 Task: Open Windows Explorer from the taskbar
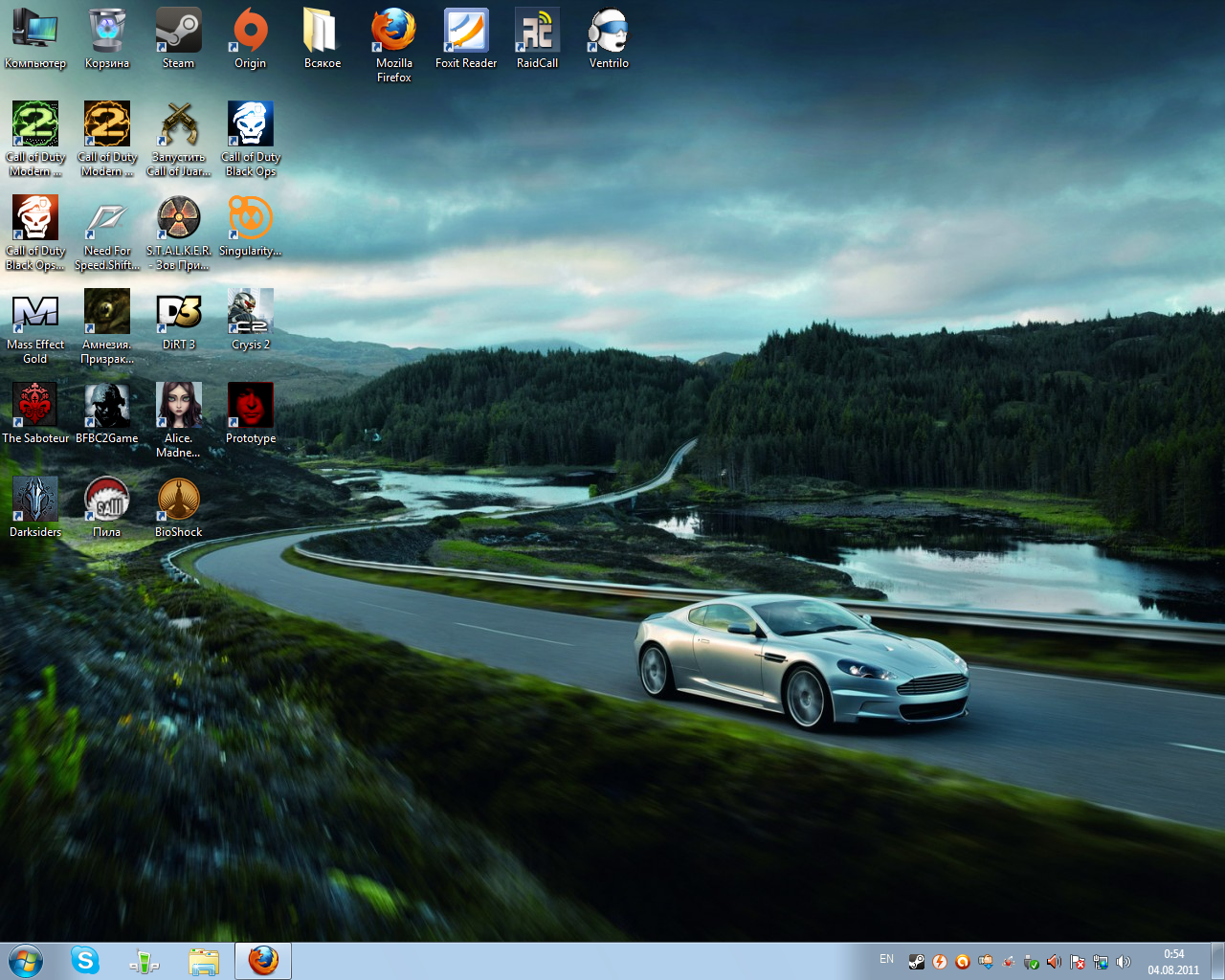204,961
